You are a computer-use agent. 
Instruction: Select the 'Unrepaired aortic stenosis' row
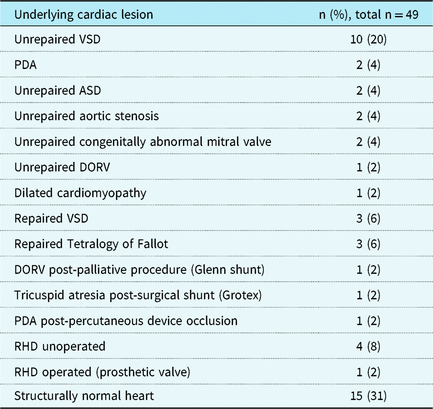(x=216, y=116)
